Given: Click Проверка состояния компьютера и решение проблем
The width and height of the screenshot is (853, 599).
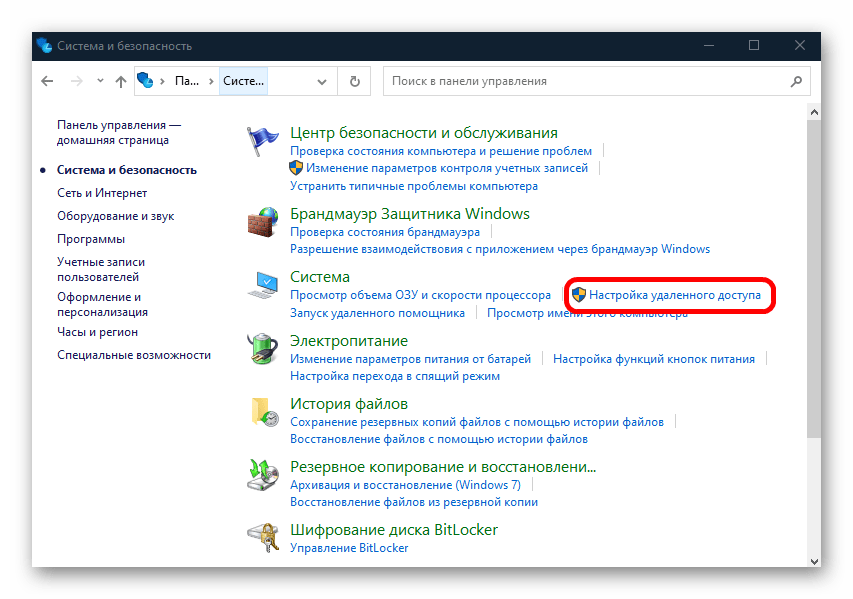Looking at the screenshot, I should tap(441, 151).
